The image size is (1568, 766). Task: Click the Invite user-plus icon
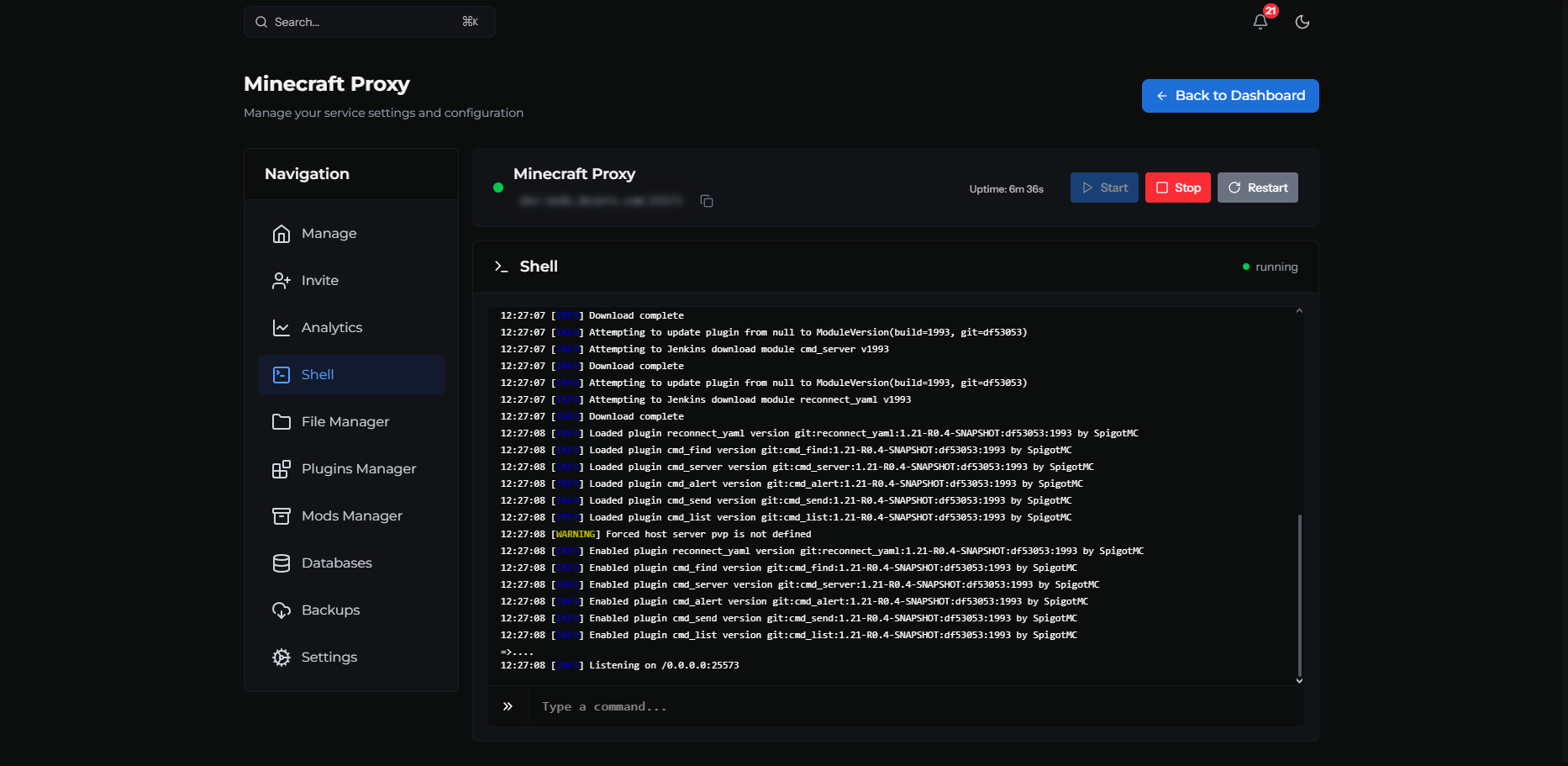(282, 281)
